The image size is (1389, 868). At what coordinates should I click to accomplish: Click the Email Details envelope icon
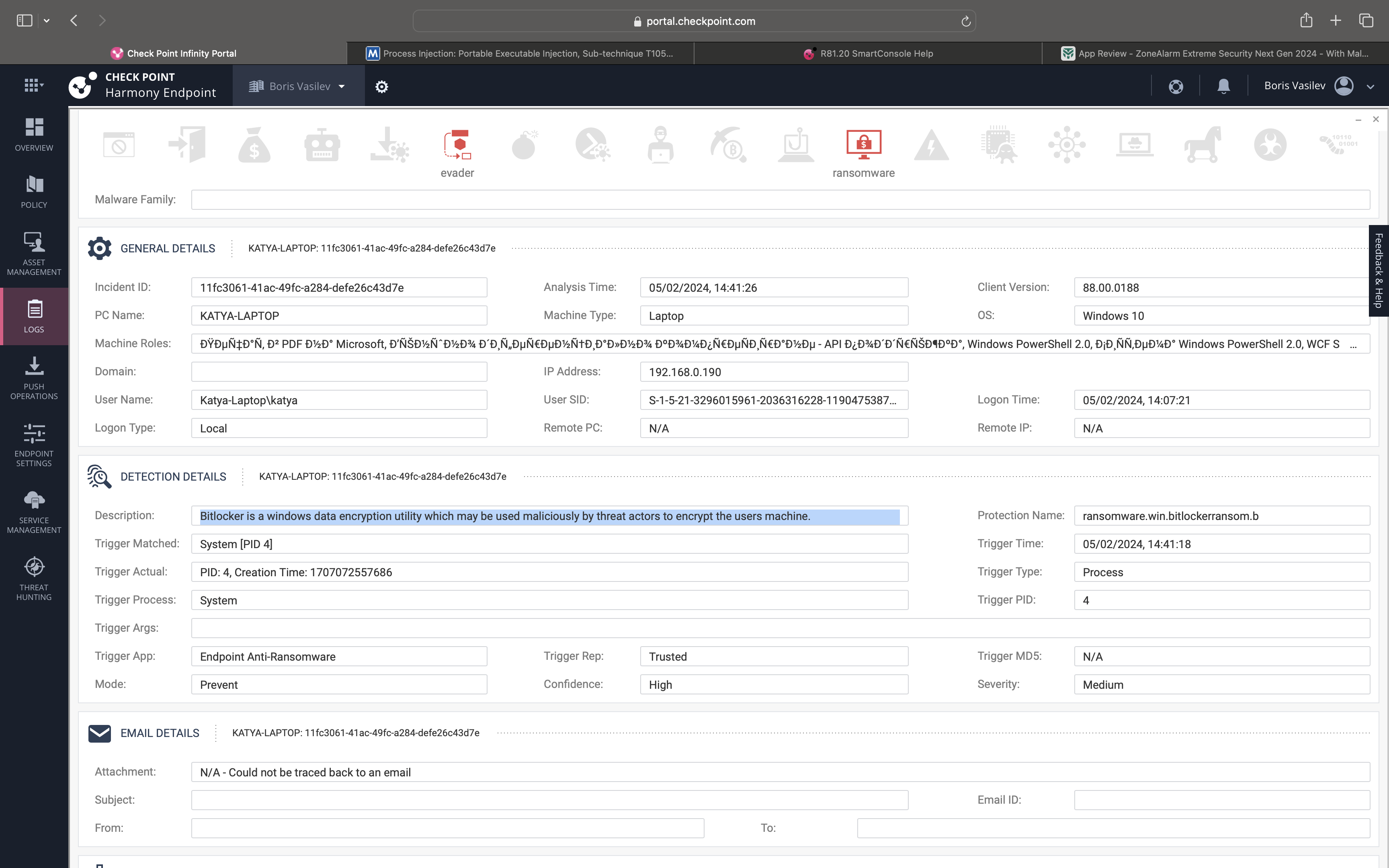pos(99,733)
